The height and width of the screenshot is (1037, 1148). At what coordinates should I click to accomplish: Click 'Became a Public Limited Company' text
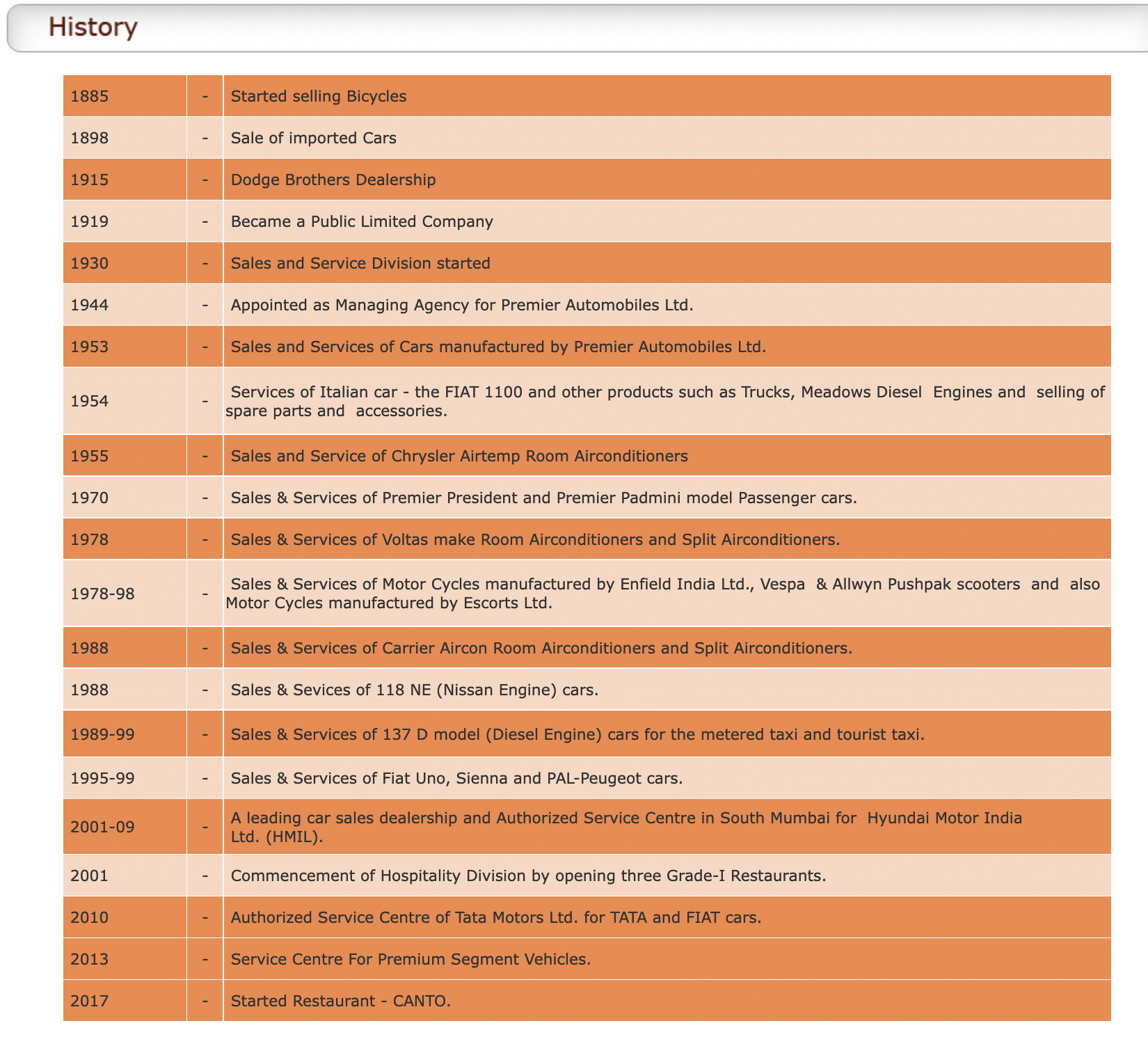coord(362,221)
